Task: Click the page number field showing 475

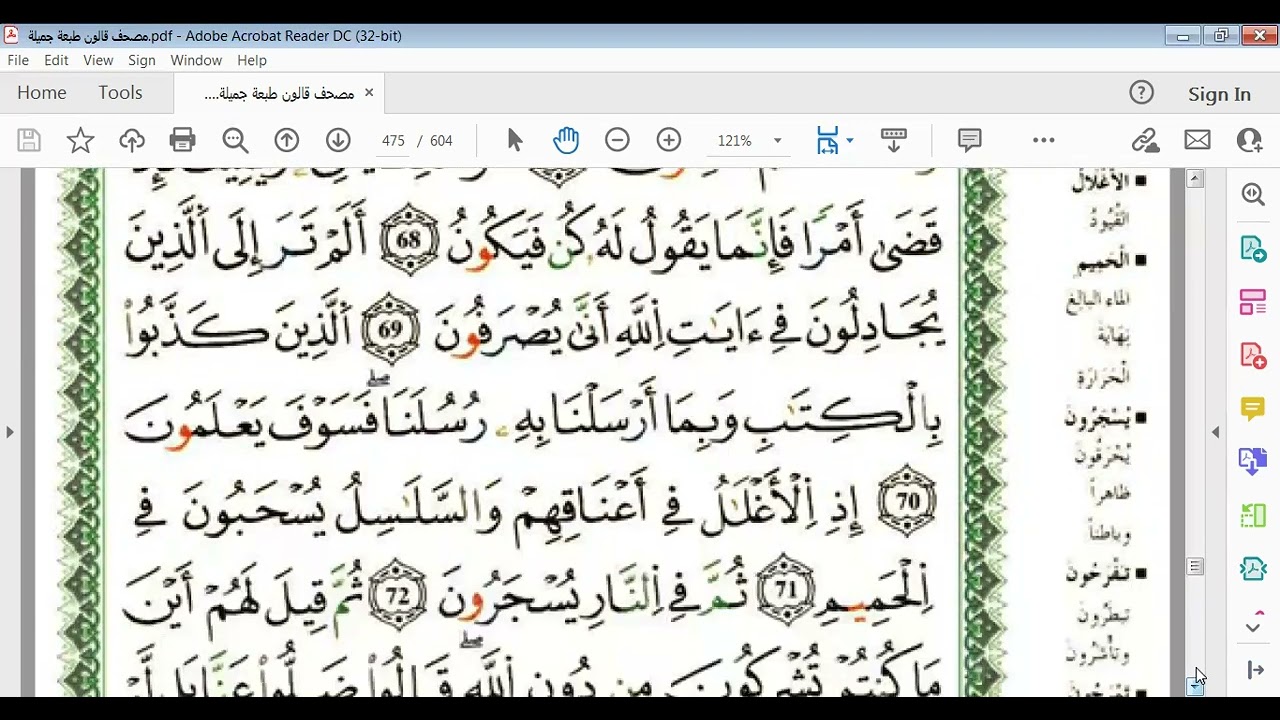Action: [392, 141]
